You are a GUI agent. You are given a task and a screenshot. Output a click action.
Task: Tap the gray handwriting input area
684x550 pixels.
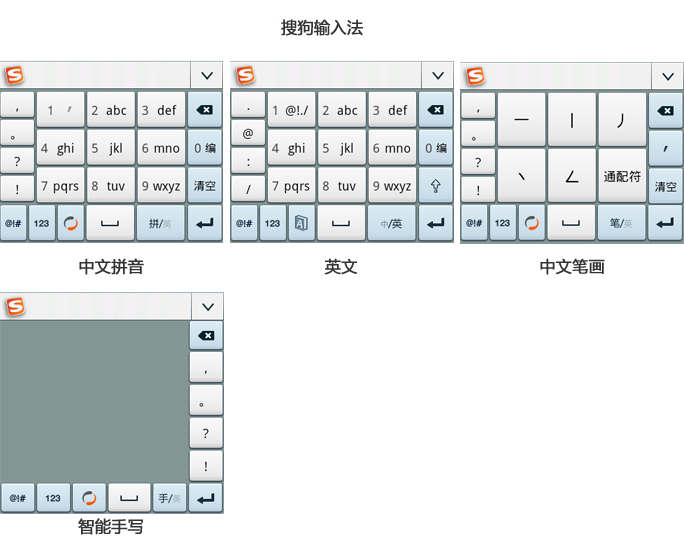(94, 400)
